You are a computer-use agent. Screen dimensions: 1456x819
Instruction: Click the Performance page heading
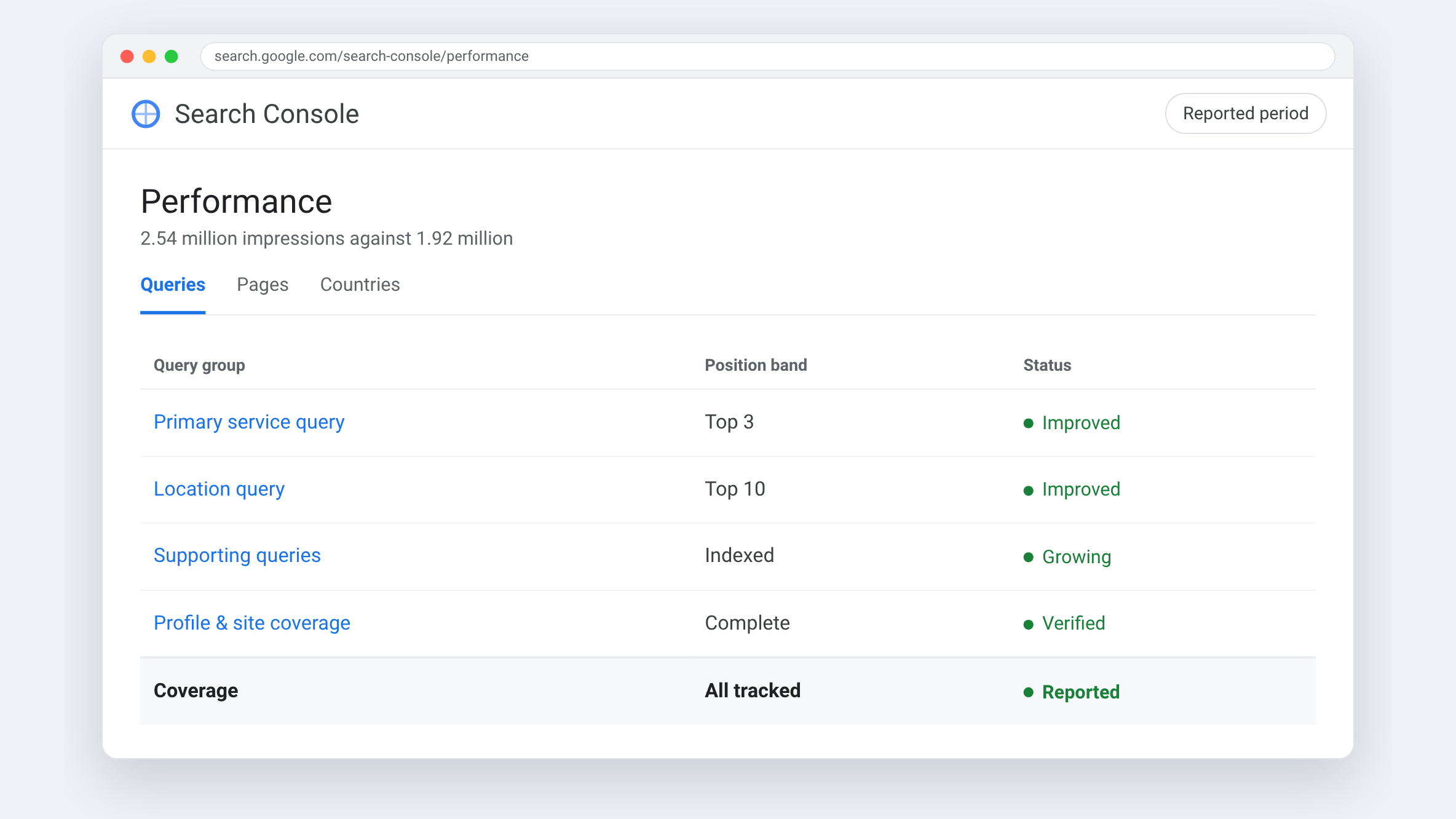point(236,202)
